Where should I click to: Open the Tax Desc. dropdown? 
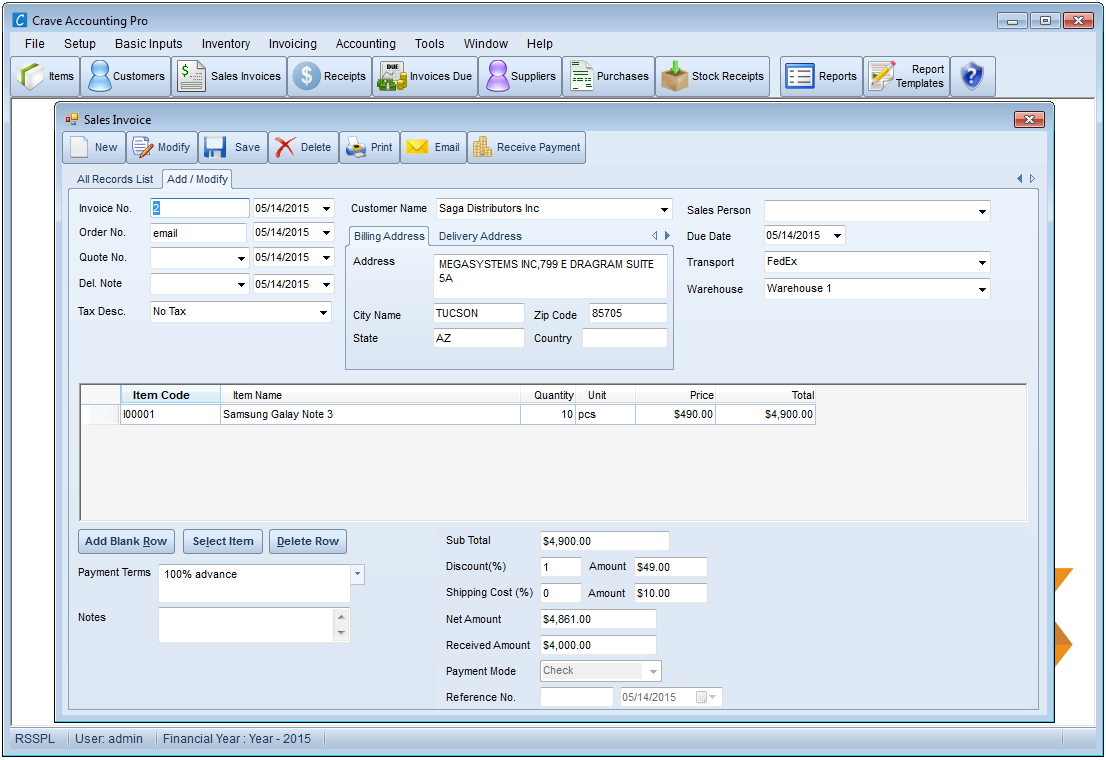(x=323, y=312)
